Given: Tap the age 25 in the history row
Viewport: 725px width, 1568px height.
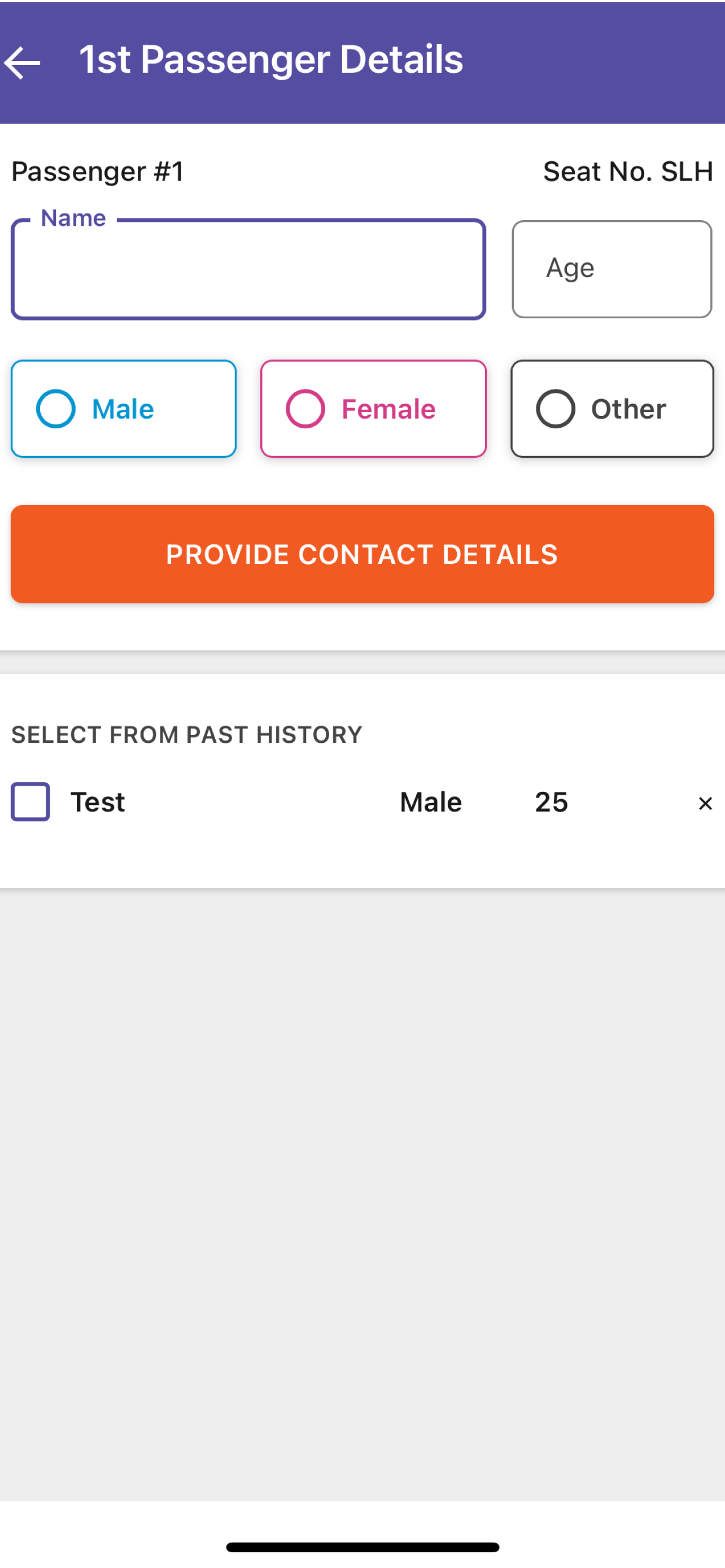Looking at the screenshot, I should click(552, 802).
